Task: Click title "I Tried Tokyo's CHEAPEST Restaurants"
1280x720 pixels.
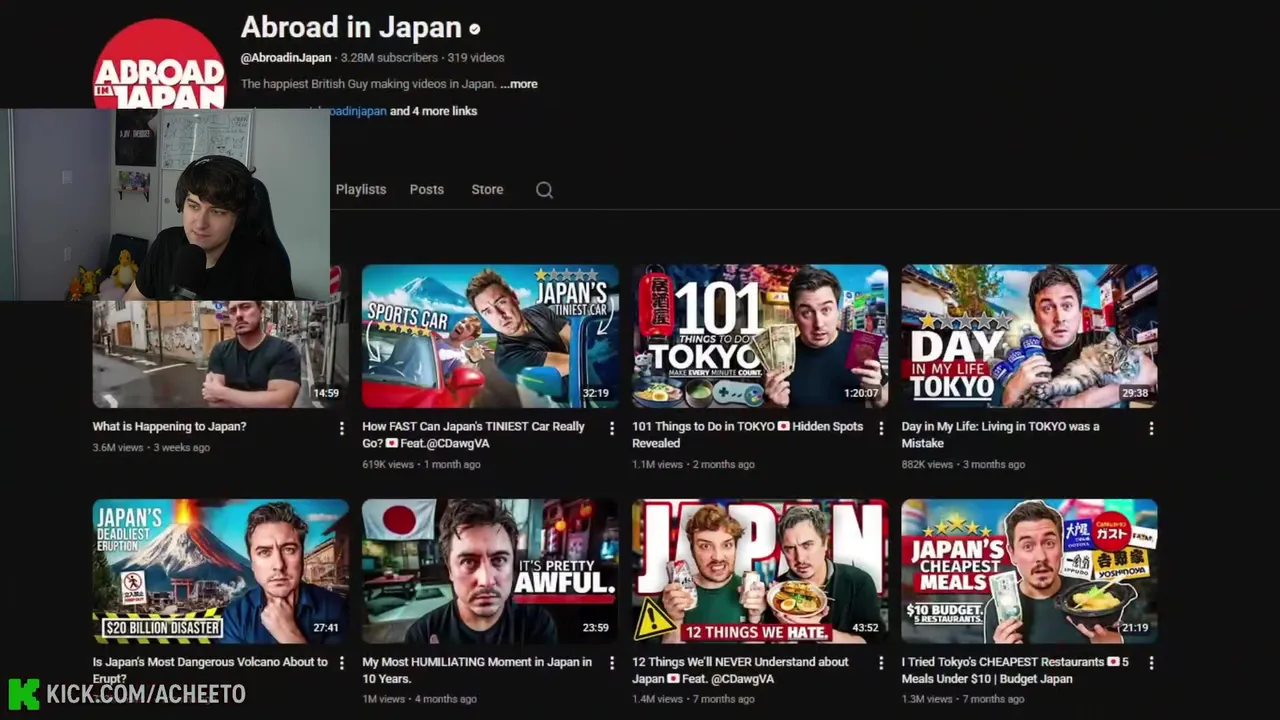Action: [1015, 670]
